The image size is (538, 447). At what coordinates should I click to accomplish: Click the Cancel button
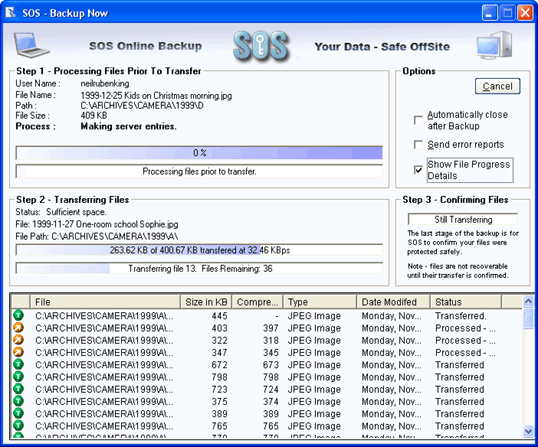[497, 86]
